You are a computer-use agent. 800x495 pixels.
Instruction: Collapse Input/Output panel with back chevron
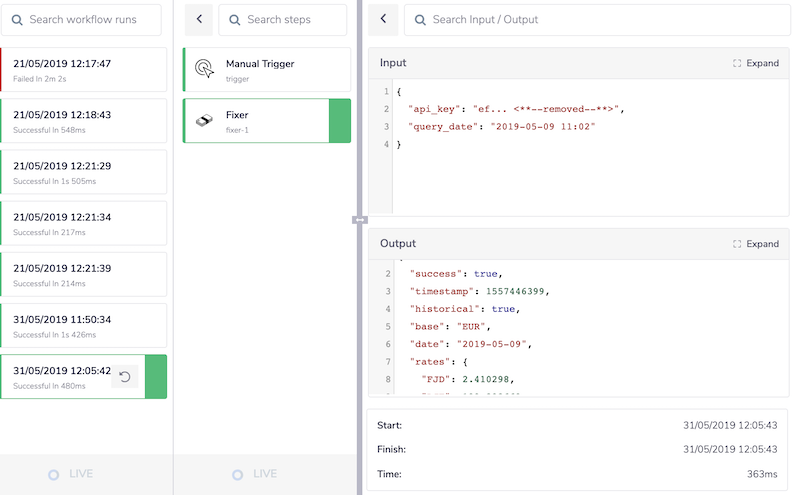[x=383, y=19]
